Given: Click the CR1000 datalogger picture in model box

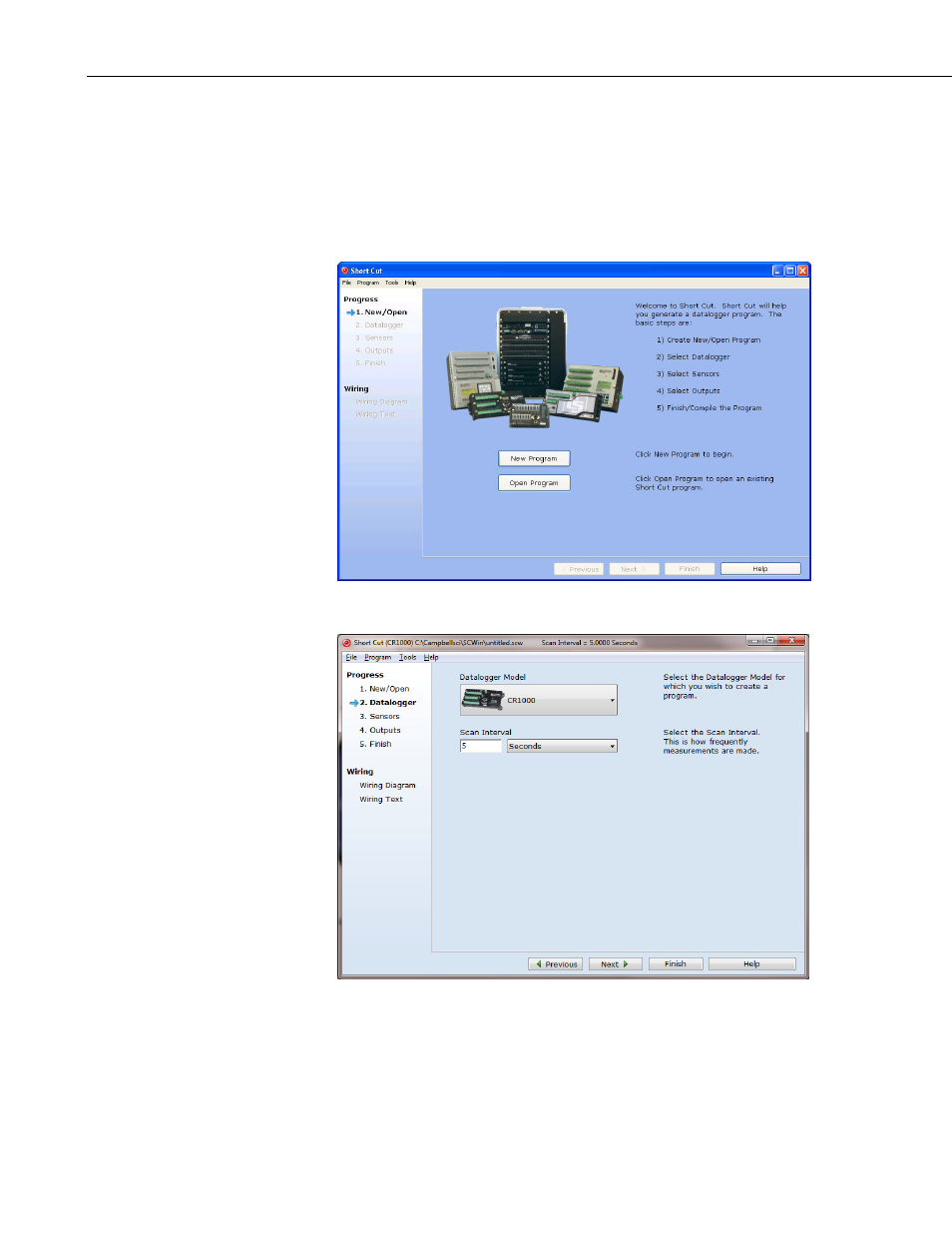Looking at the screenshot, I should (x=483, y=700).
